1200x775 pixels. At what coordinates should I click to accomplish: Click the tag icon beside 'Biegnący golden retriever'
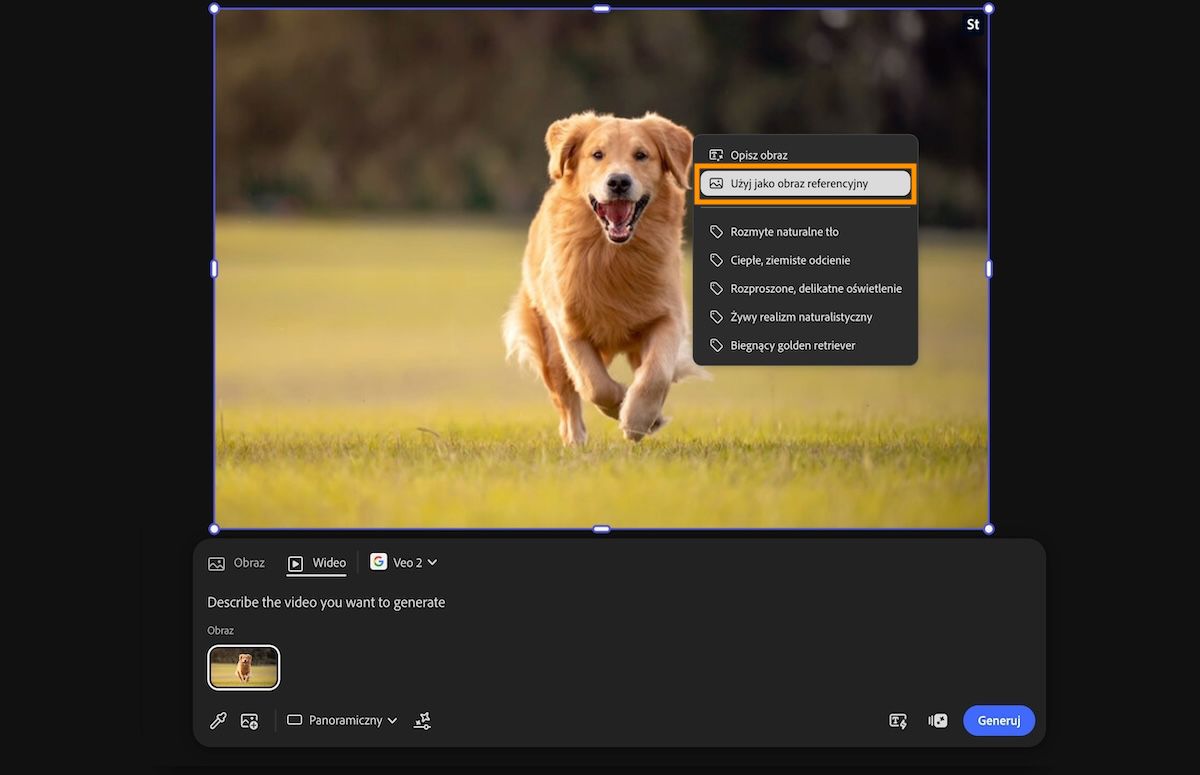pyautogui.click(x=716, y=345)
